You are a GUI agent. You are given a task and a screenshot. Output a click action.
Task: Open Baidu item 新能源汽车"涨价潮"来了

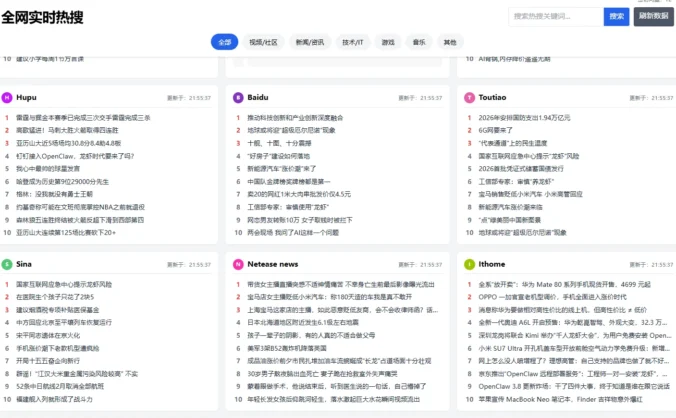click(282, 168)
